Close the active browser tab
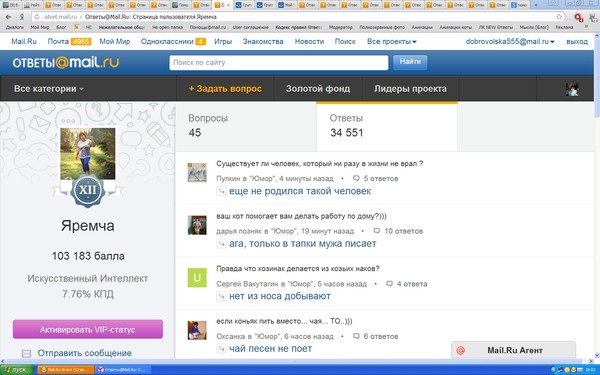This screenshot has width=600, height=375. coord(228,5)
